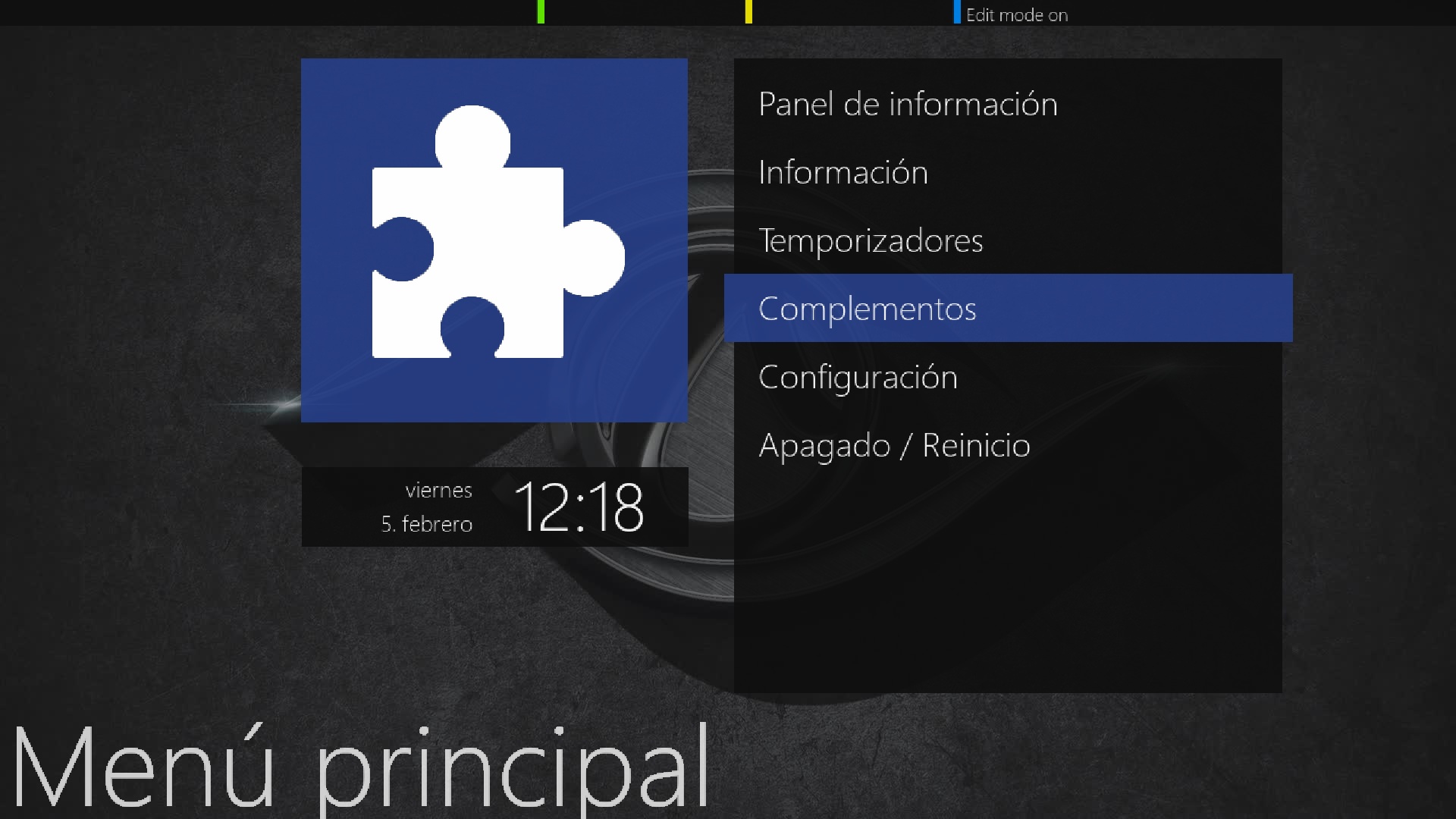Choose Apagado / Reinicio
This screenshot has width=1456, height=819.
point(894,446)
